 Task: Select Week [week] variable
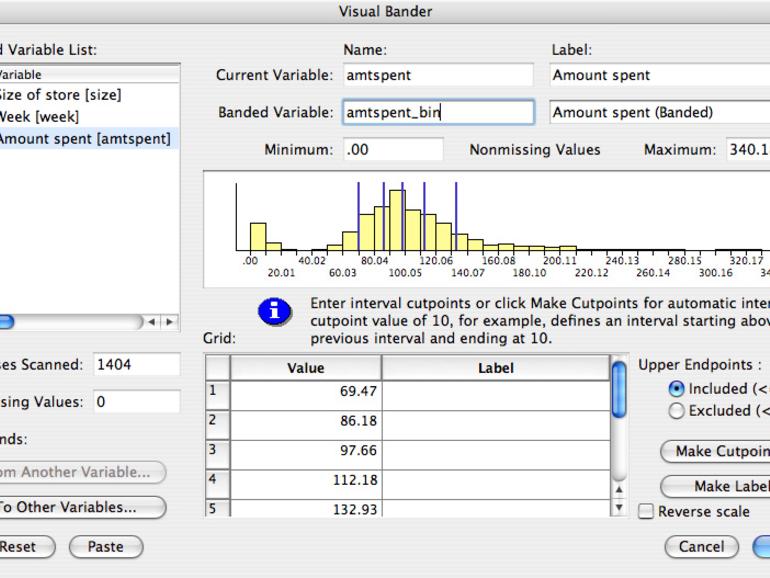88,117
